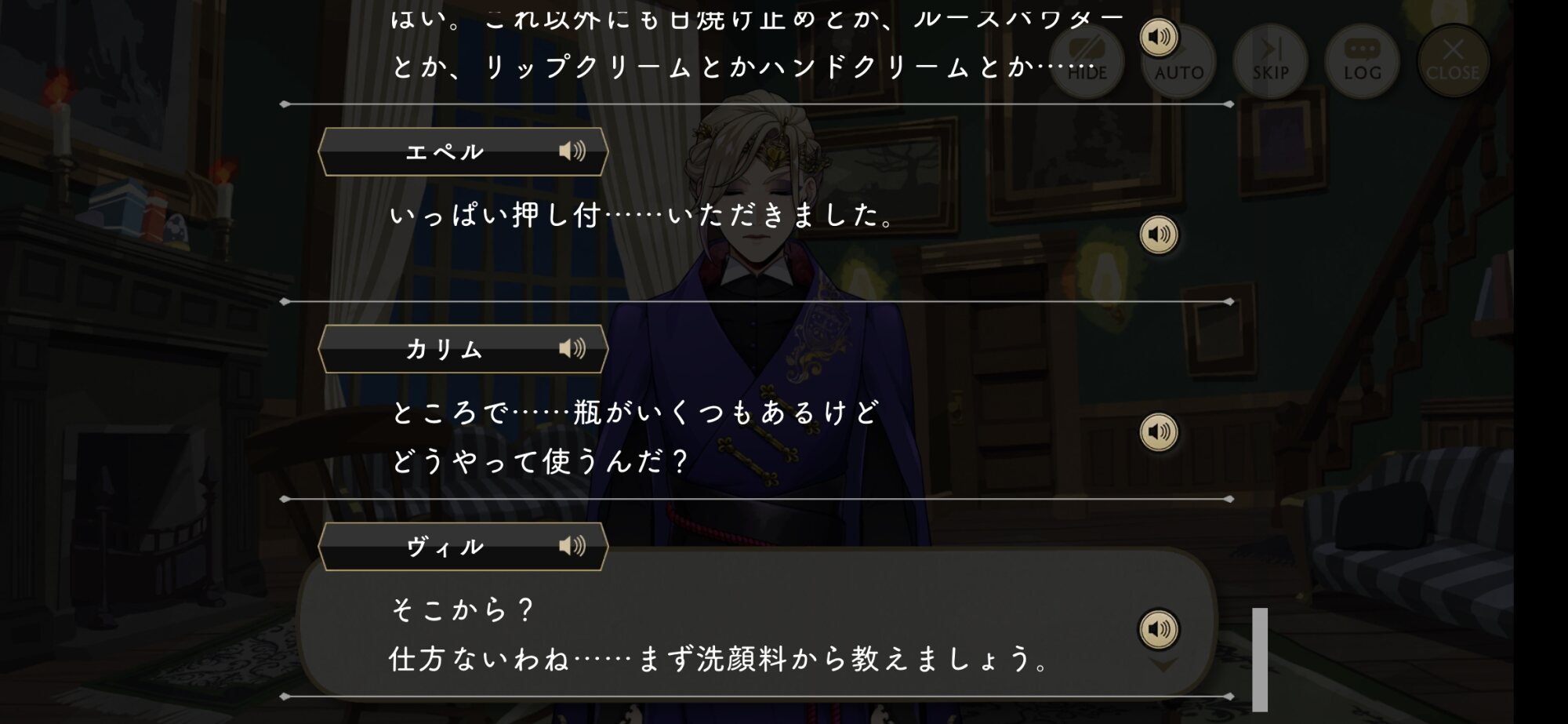The height and width of the screenshot is (724, 1568).
Task: Play voice on the カリム name tag
Action: 572,348
